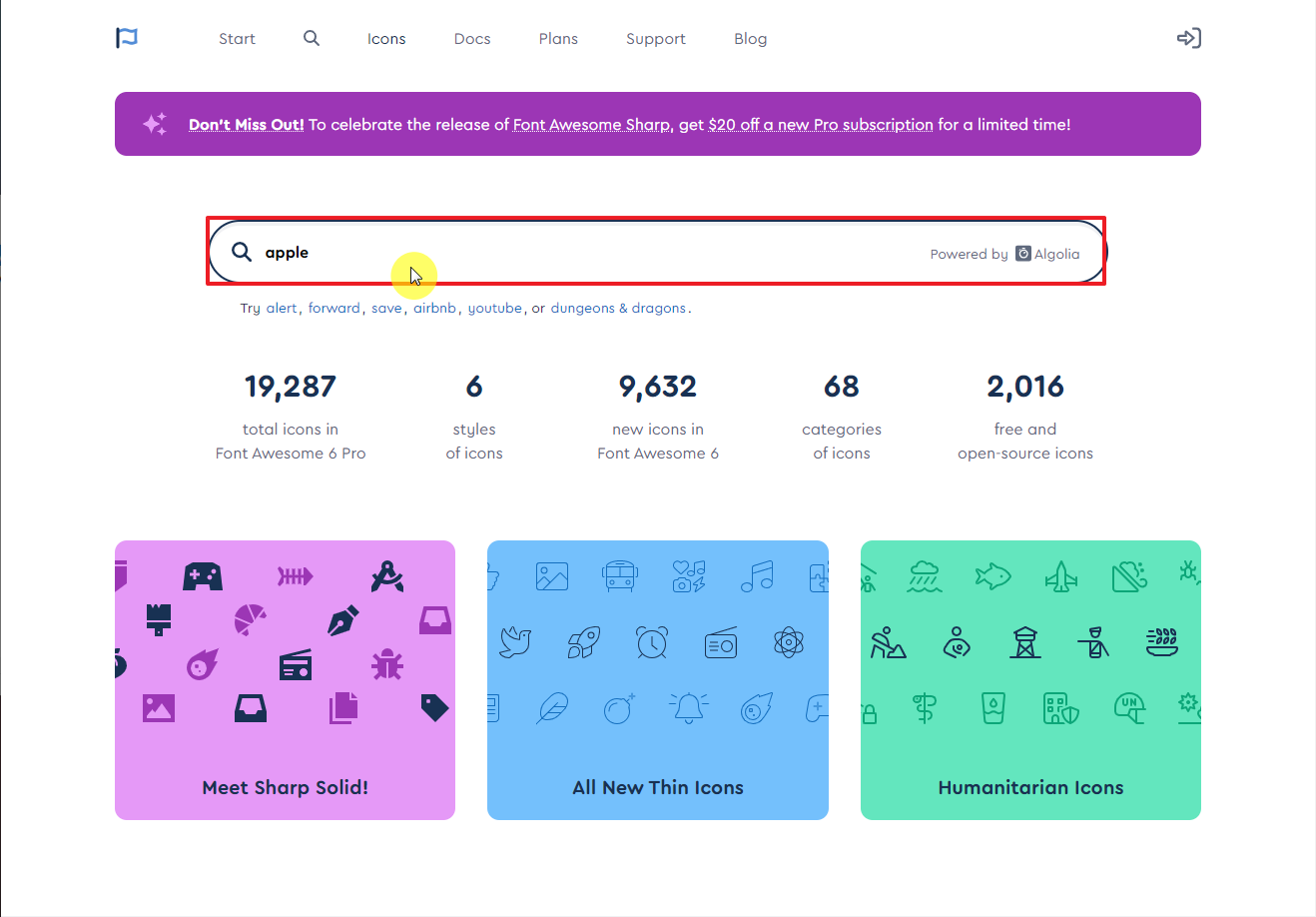Click the alarm clock icon in Thin Icons card
The image size is (1316, 917).
coord(652,642)
